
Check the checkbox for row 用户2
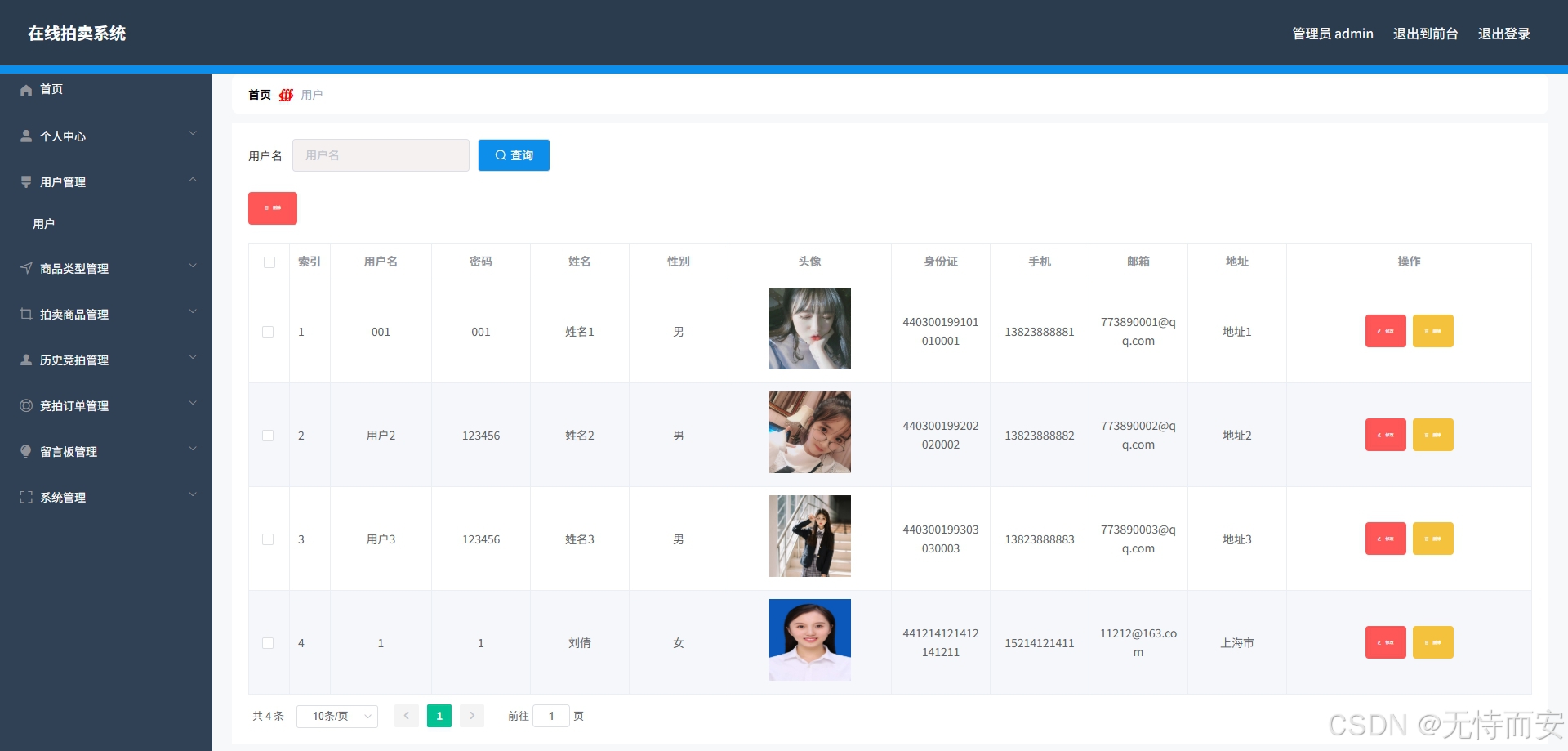click(x=268, y=436)
